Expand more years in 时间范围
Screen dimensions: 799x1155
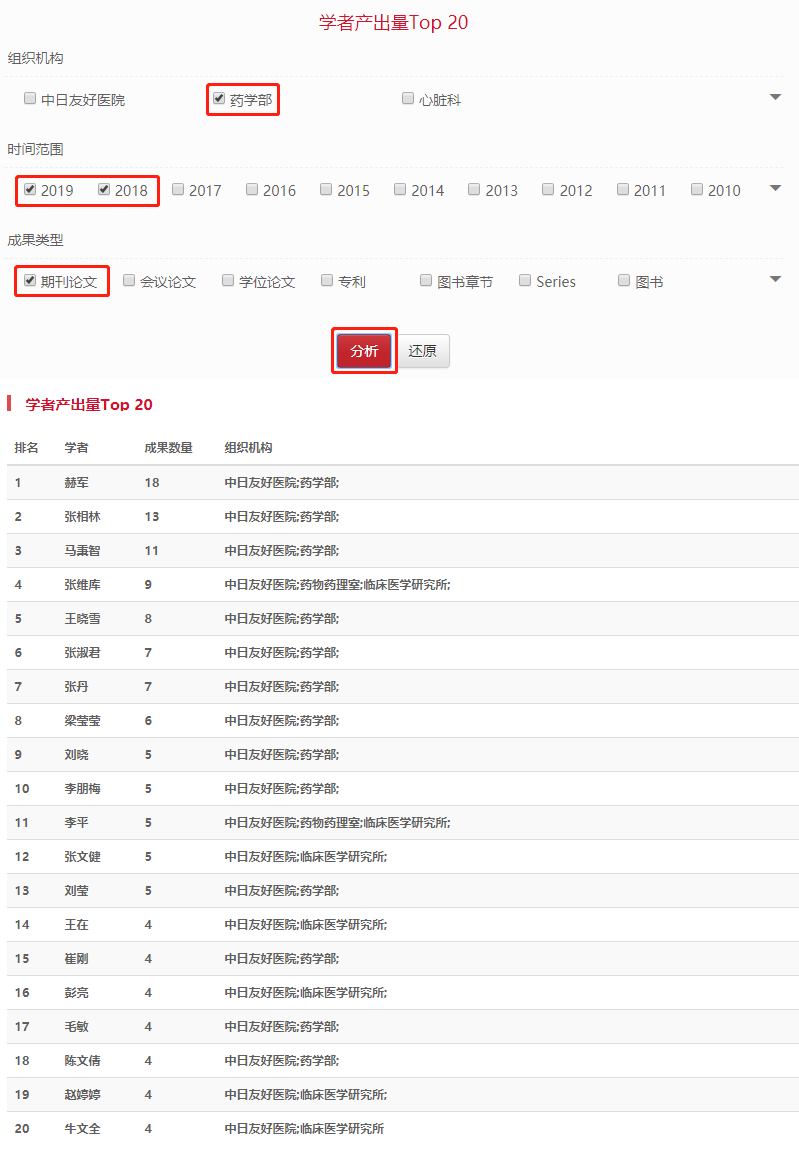(x=775, y=188)
